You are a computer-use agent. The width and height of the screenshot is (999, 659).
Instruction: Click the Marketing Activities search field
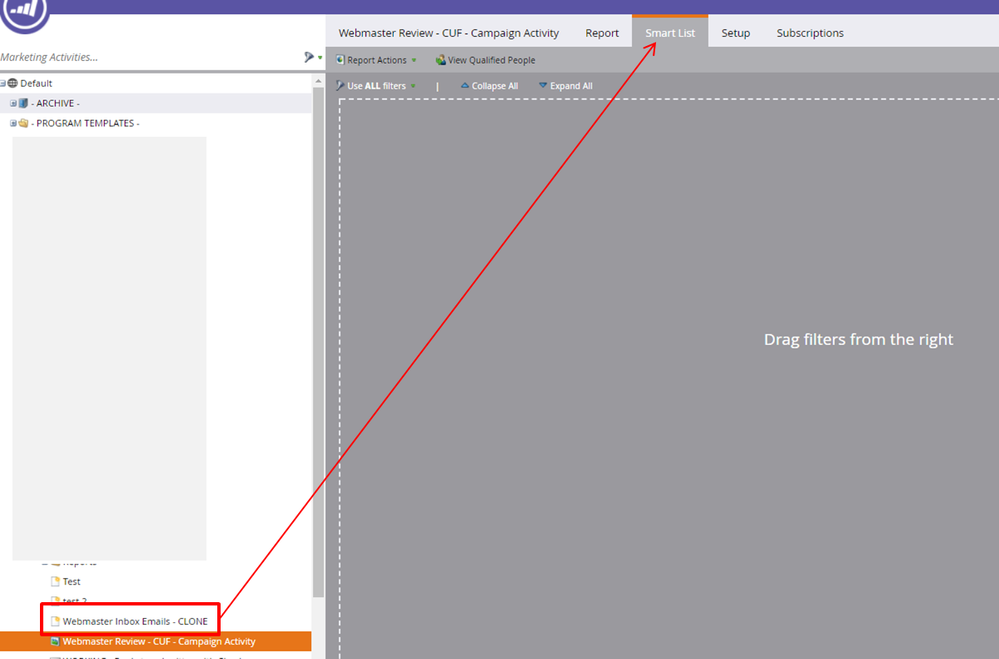(x=150, y=57)
